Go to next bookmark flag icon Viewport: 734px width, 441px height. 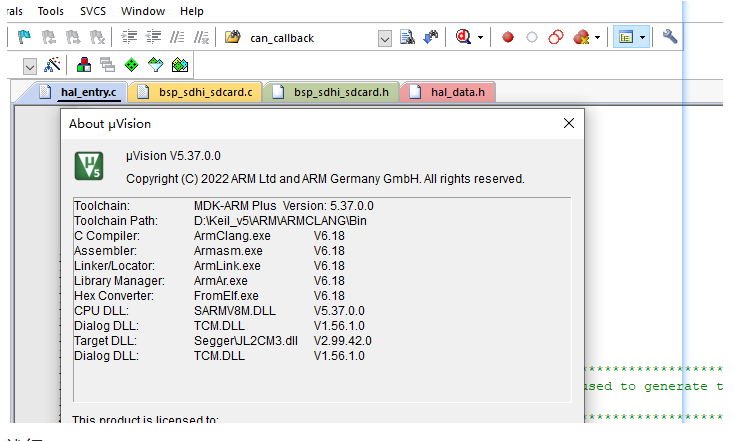[x=73, y=37]
